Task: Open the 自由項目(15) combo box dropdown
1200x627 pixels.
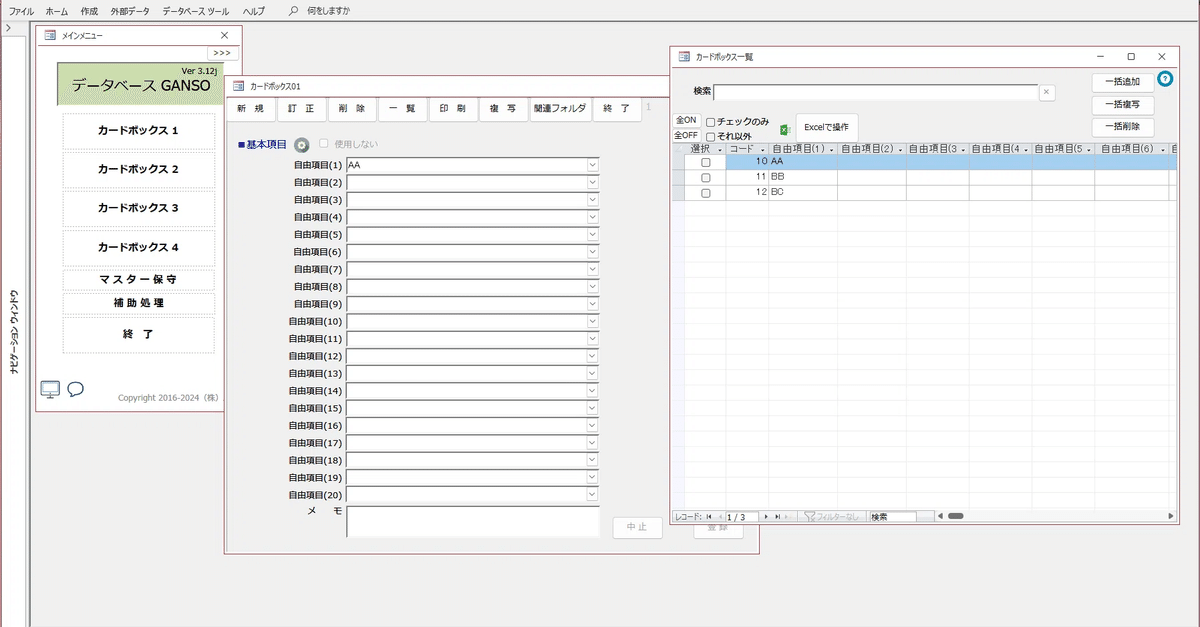Action: pyautogui.click(x=592, y=408)
